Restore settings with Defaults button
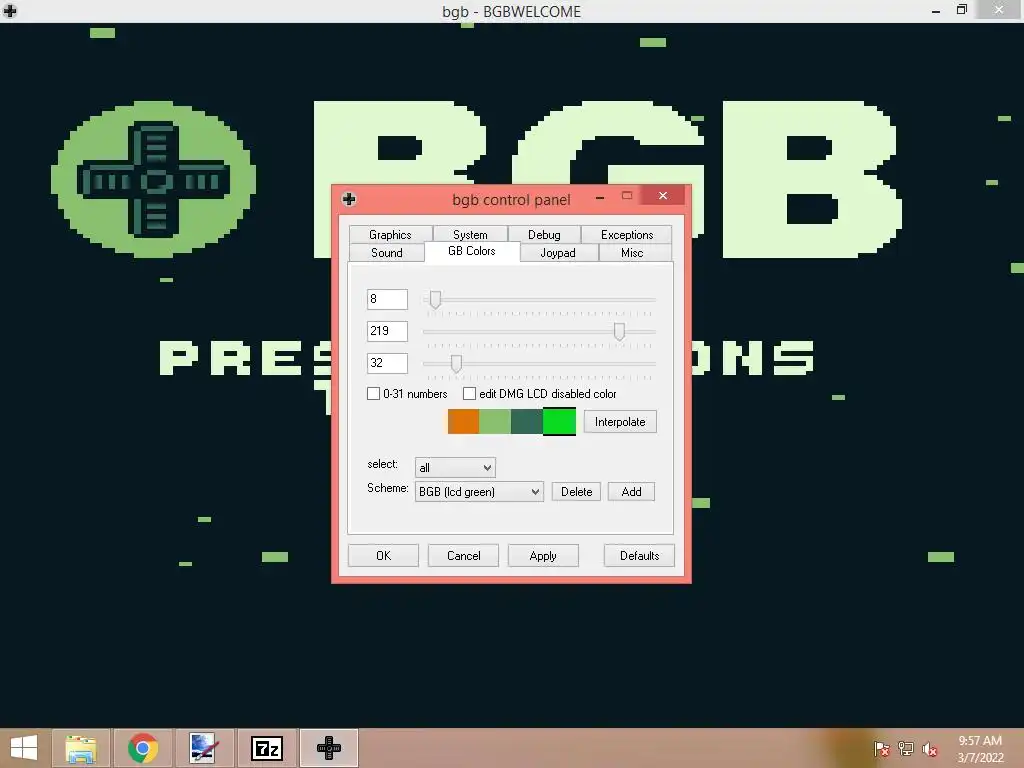 (x=639, y=556)
